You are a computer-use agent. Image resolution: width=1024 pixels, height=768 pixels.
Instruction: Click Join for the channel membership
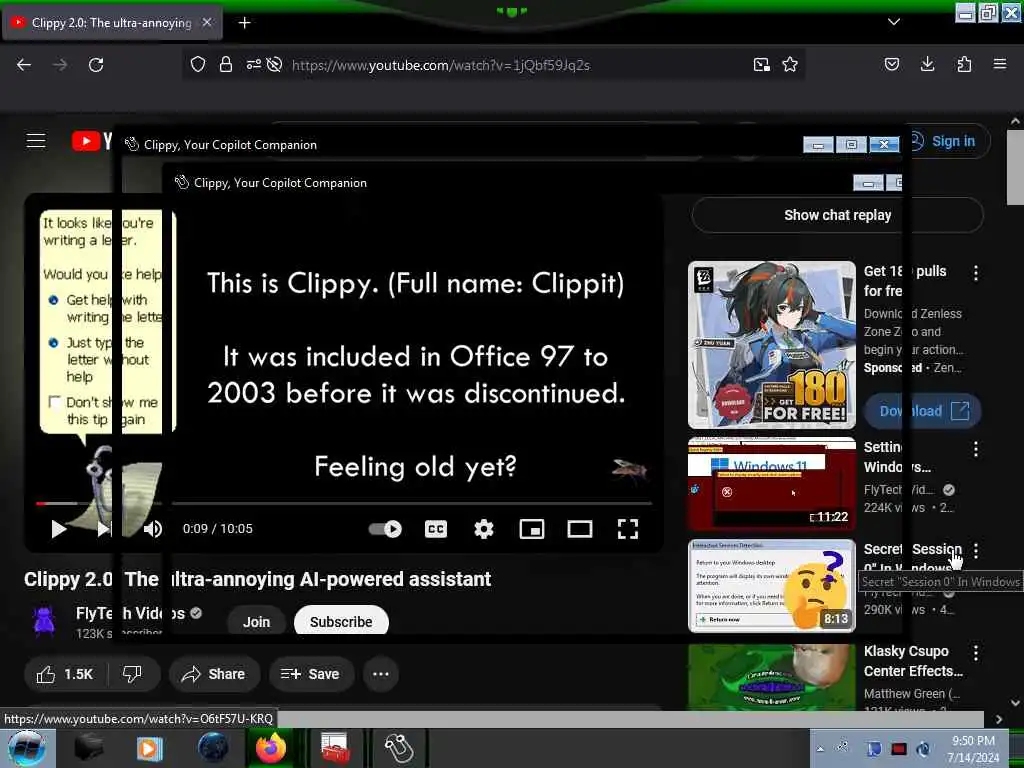click(257, 622)
